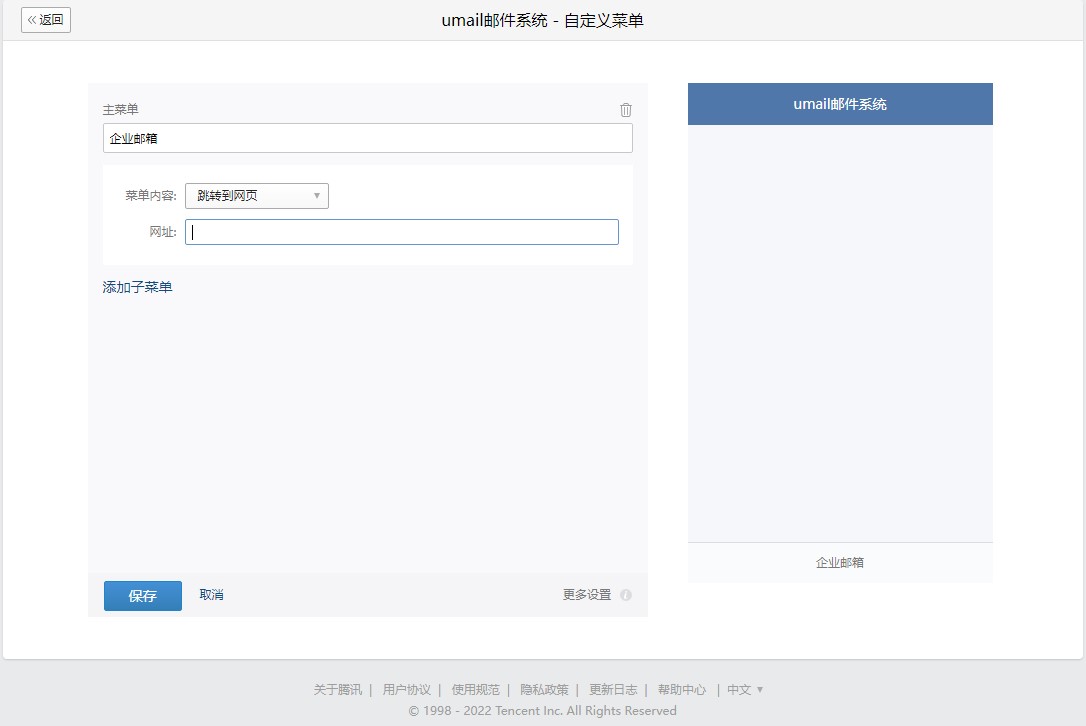The width and height of the screenshot is (1086, 726).
Task: Open the 菜单内容 dropdown showing 跳转到网页
Action: coord(257,196)
